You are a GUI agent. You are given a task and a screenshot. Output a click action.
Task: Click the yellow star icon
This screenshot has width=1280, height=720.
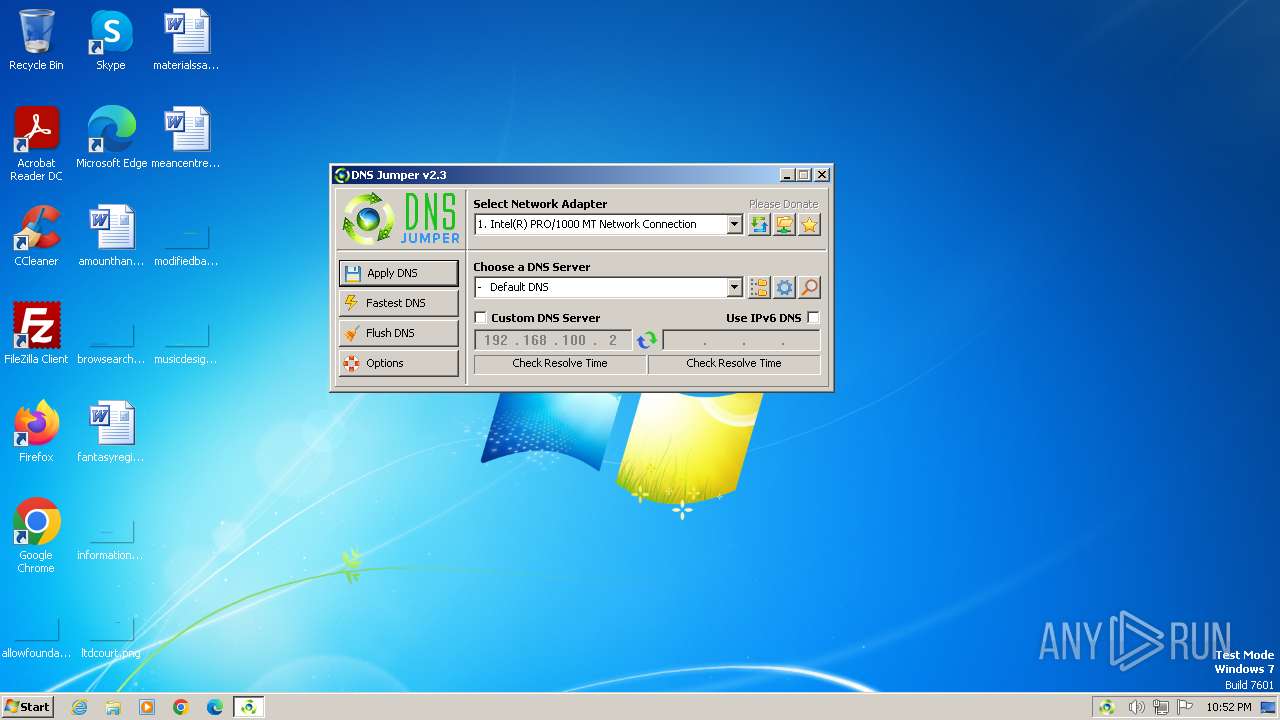[809, 225]
